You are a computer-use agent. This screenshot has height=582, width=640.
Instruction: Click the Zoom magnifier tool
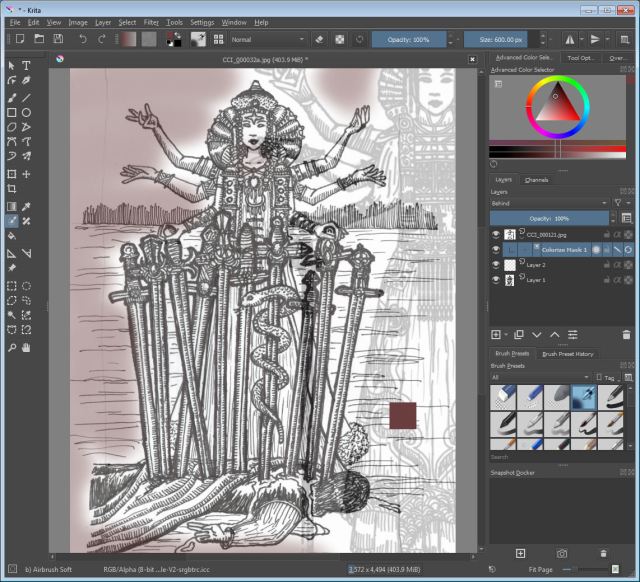[x=11, y=346]
